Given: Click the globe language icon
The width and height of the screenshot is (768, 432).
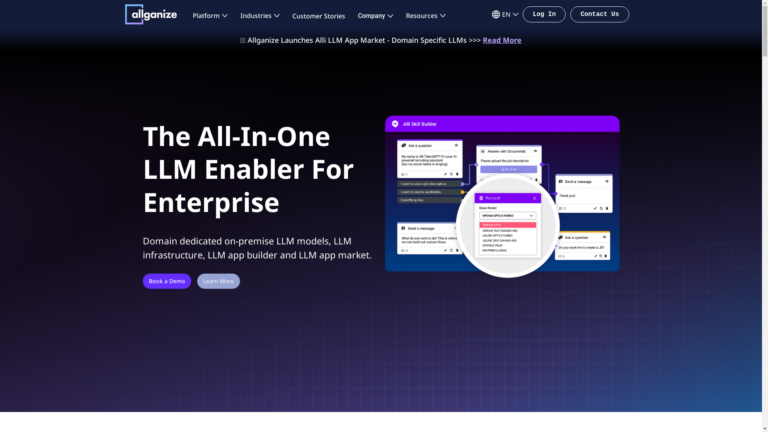Looking at the screenshot, I should [x=496, y=15].
